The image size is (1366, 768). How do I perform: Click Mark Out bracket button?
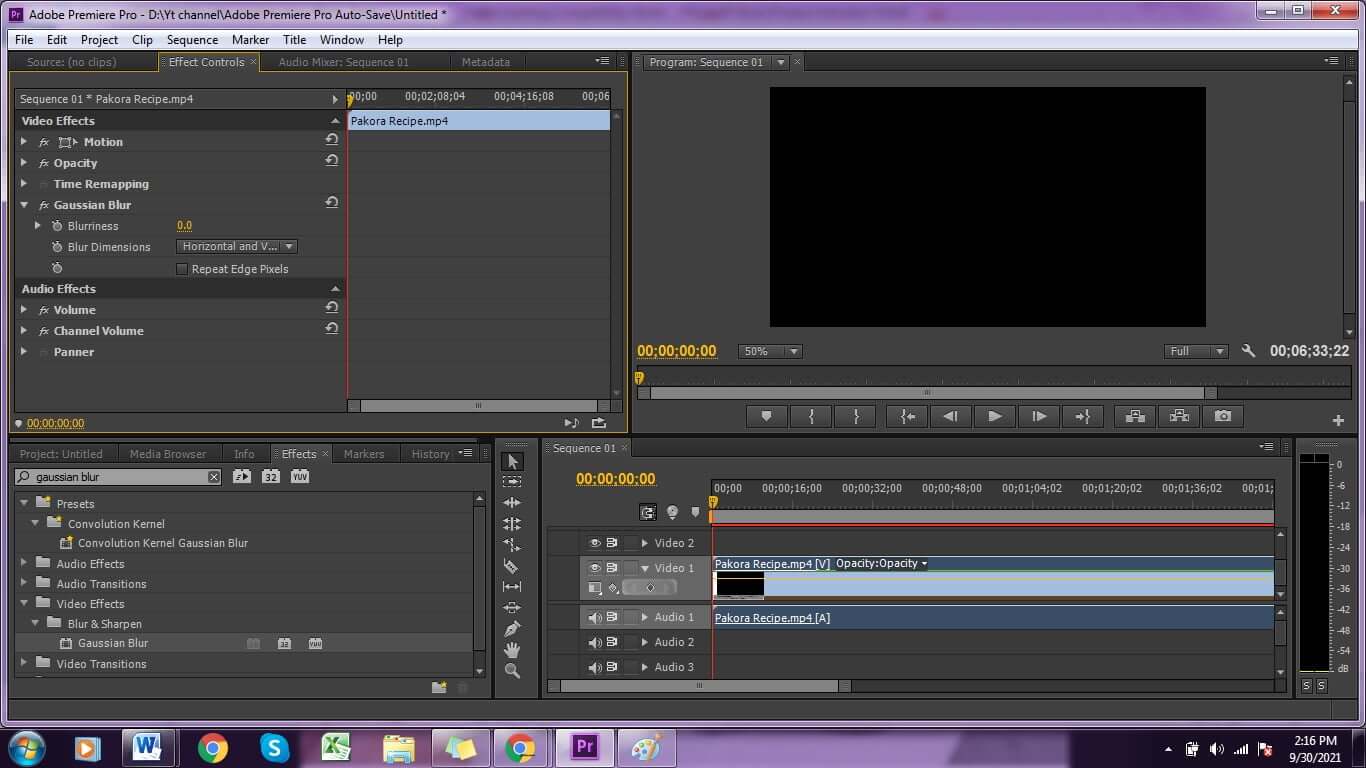point(855,416)
